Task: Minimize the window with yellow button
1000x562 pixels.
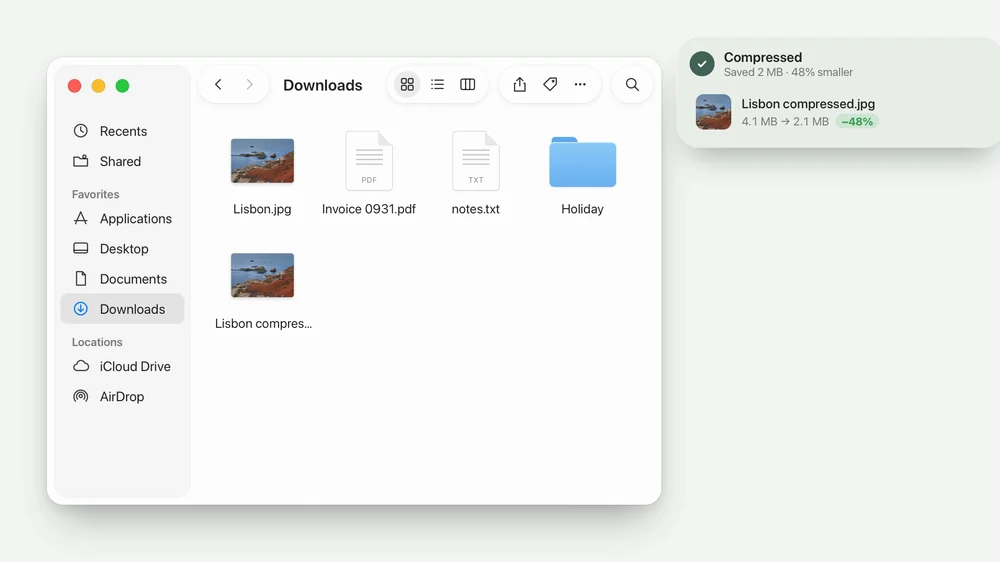Action: [98, 86]
